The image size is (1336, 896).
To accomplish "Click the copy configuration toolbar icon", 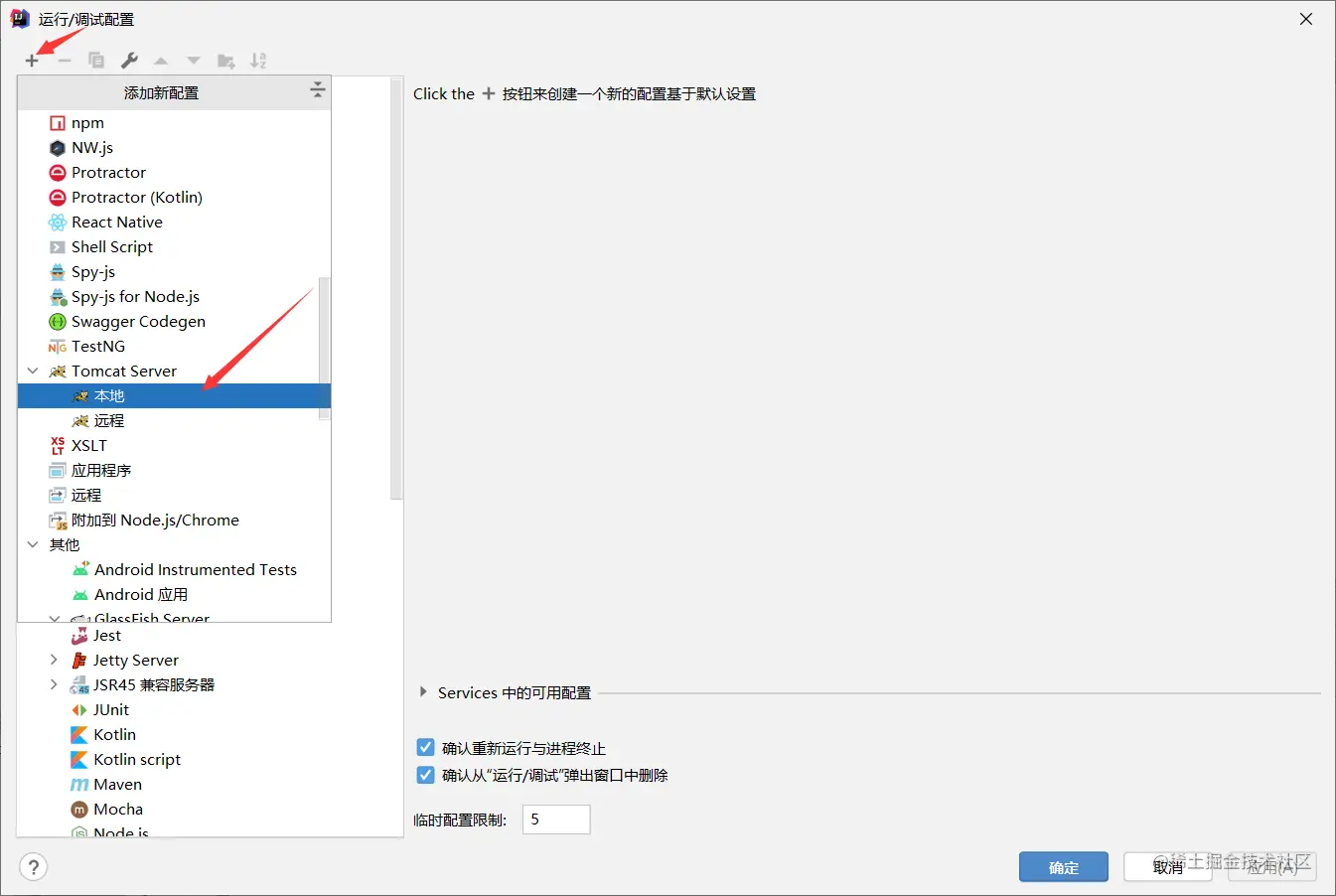I will tap(96, 61).
